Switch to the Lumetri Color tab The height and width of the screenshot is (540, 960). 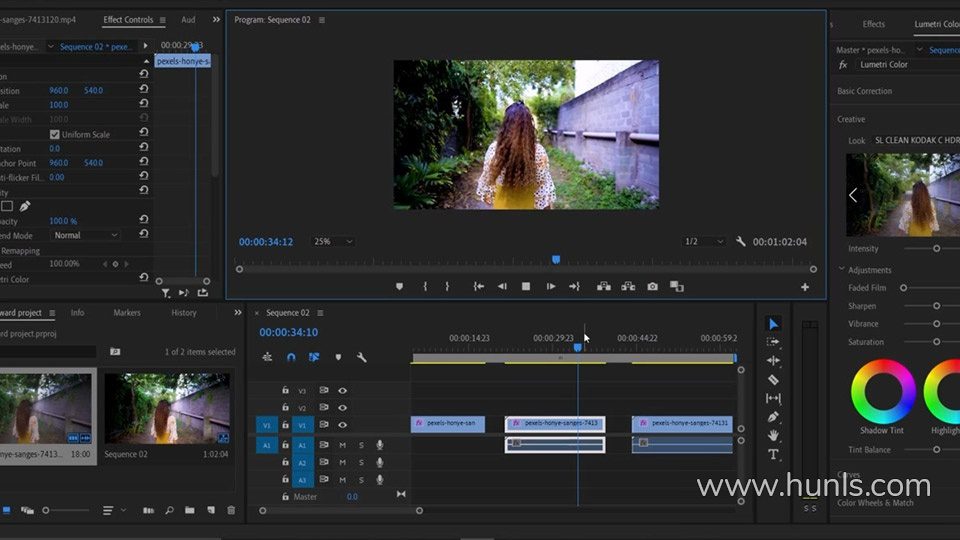pyautogui.click(x=937, y=24)
